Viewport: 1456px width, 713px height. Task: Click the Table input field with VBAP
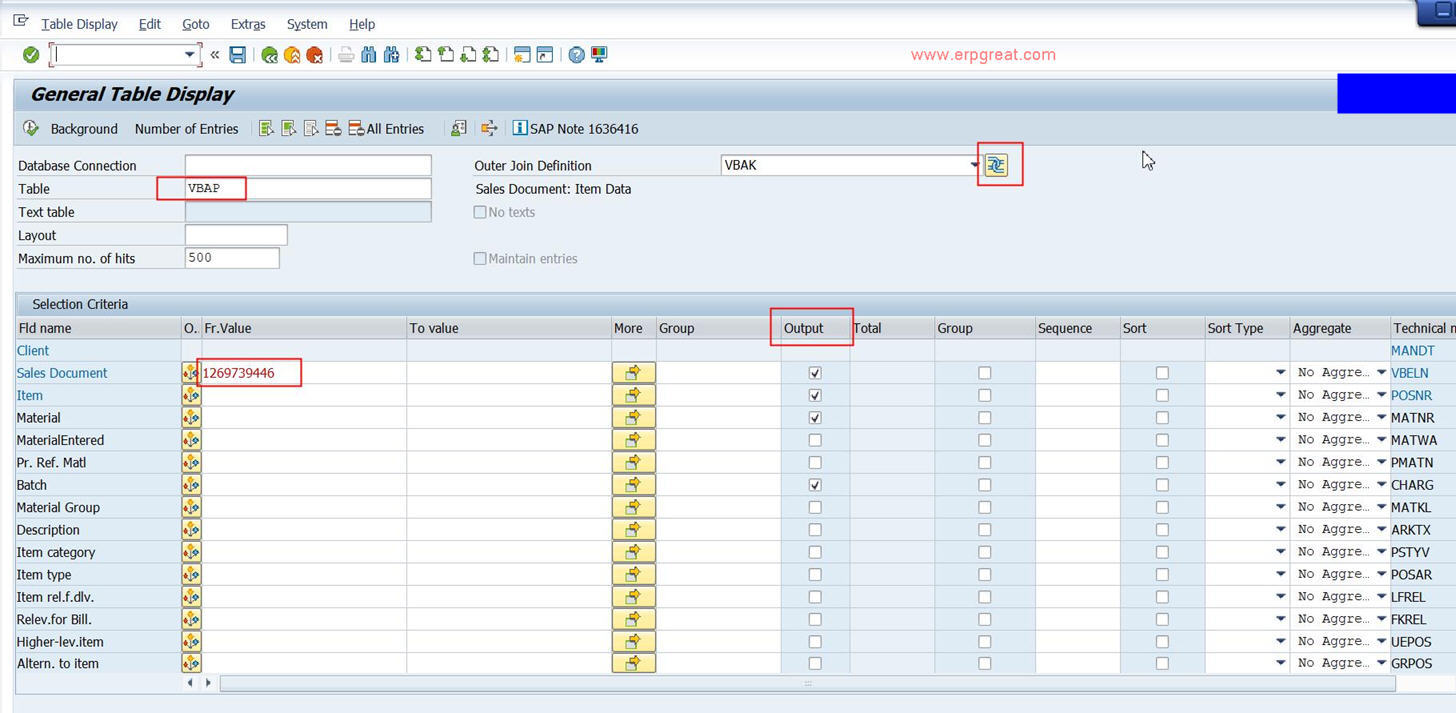click(308, 188)
